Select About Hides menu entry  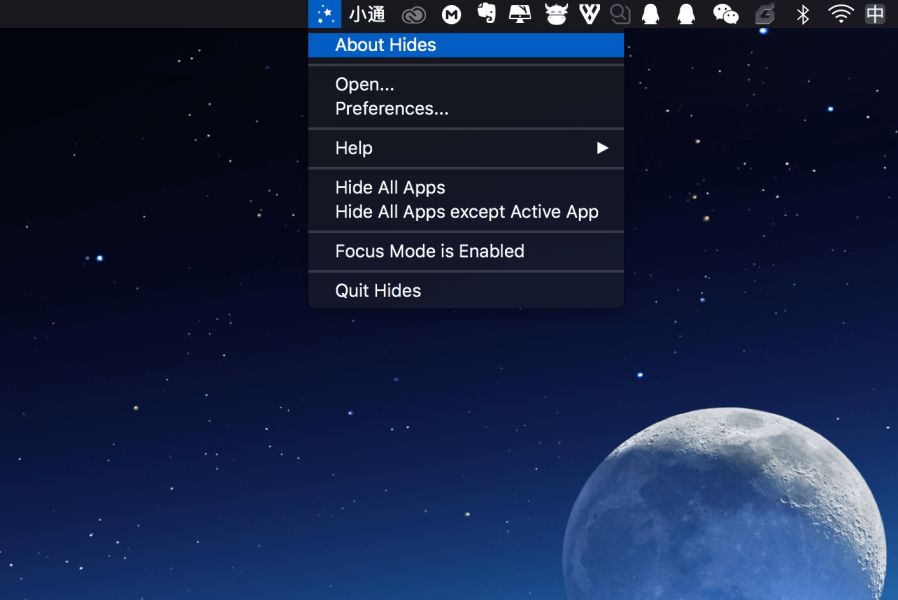point(466,45)
